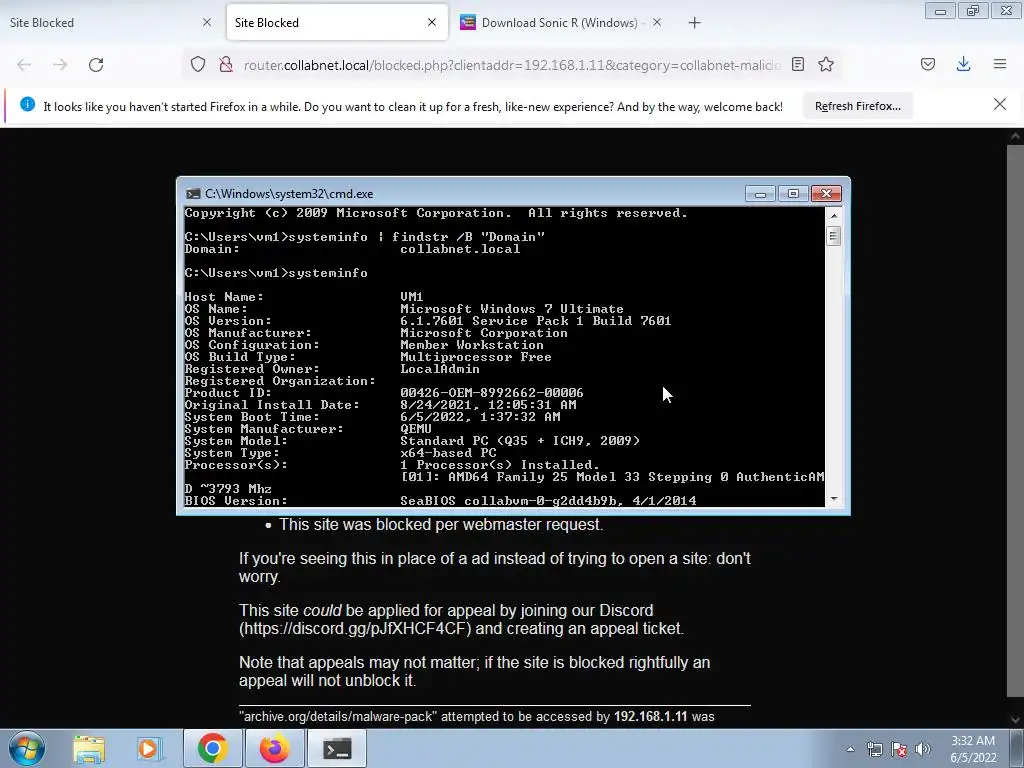The width and height of the screenshot is (1024, 768).
Task: Click the info icon in the notification bar
Action: click(27, 104)
